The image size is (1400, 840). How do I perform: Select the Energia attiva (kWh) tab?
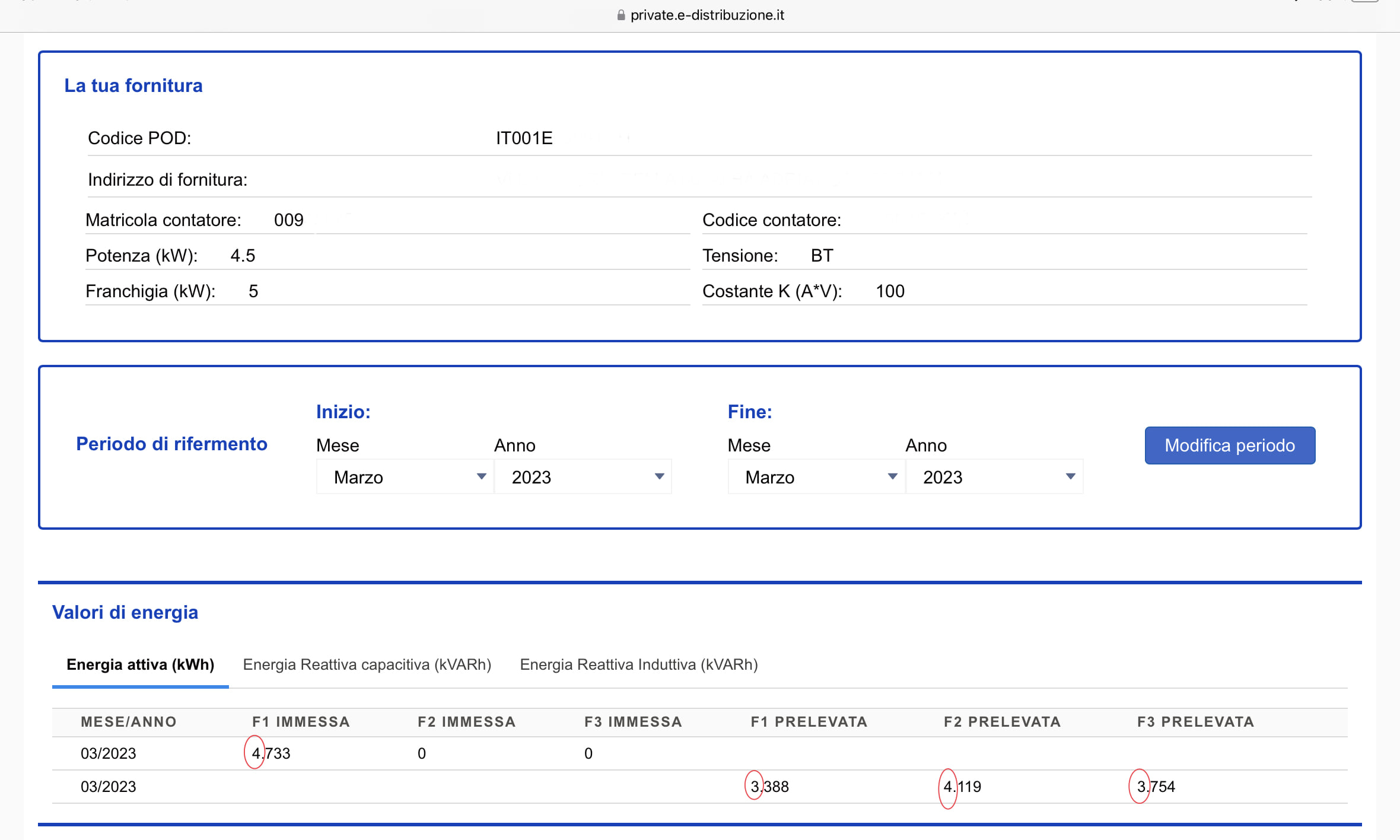(x=140, y=664)
